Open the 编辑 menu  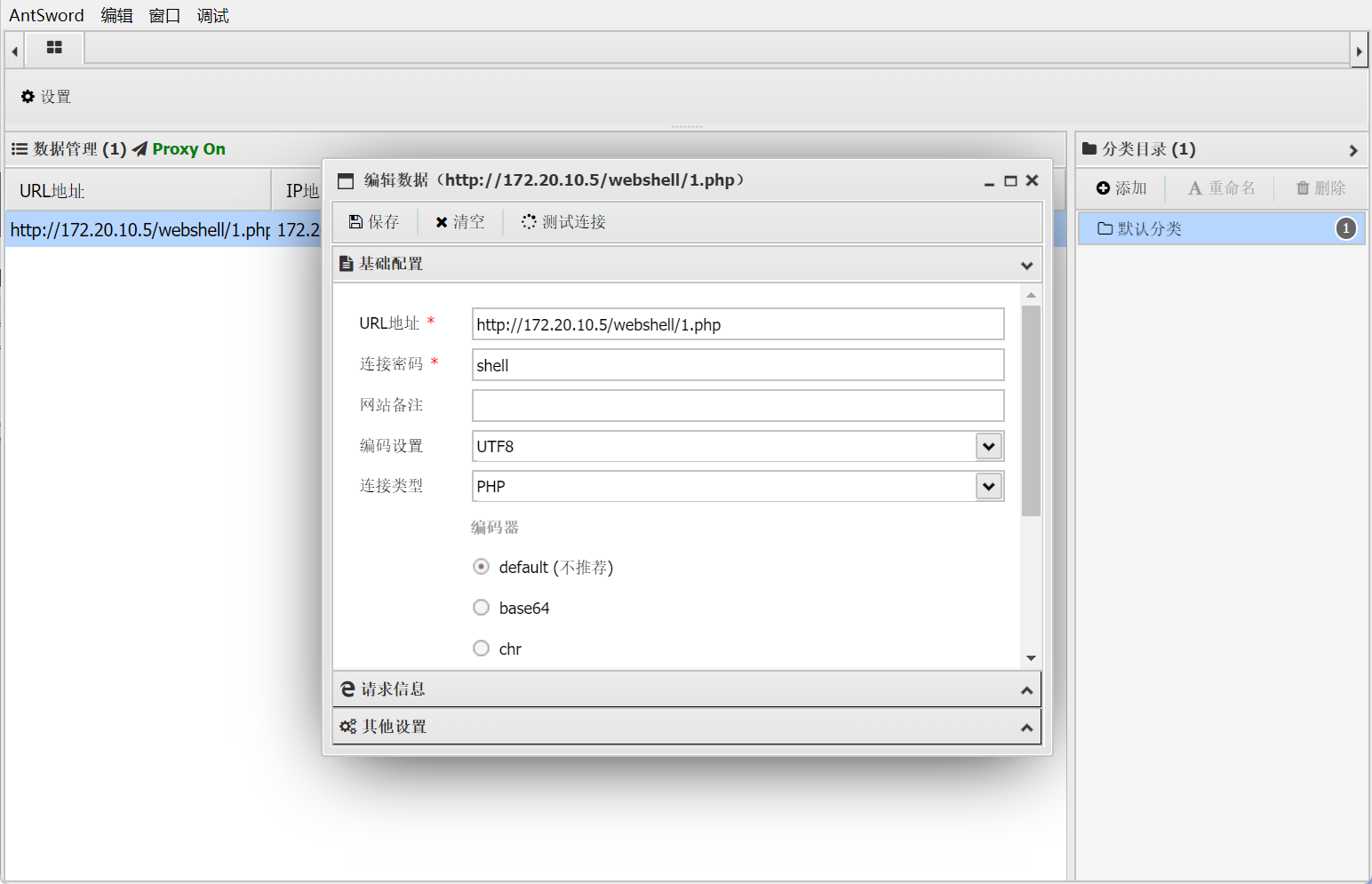point(116,16)
